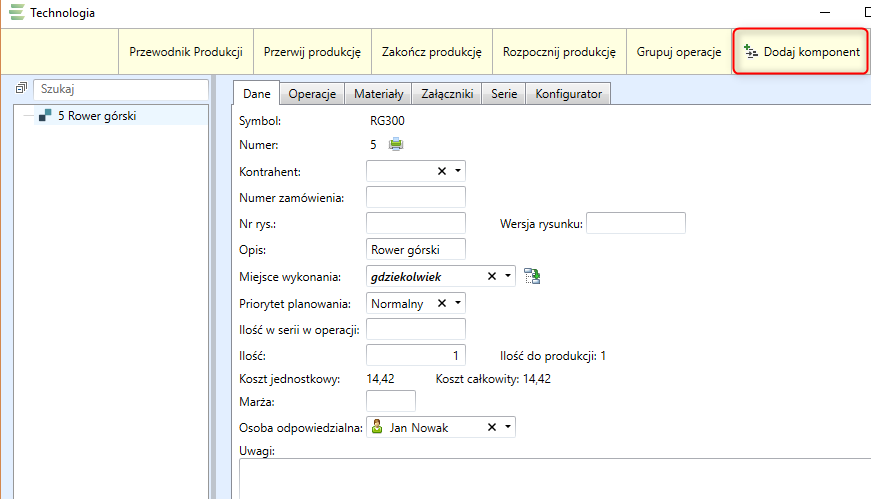The height and width of the screenshot is (499, 871).
Task: Clear the Kontrahent field with X
Action: (442, 171)
